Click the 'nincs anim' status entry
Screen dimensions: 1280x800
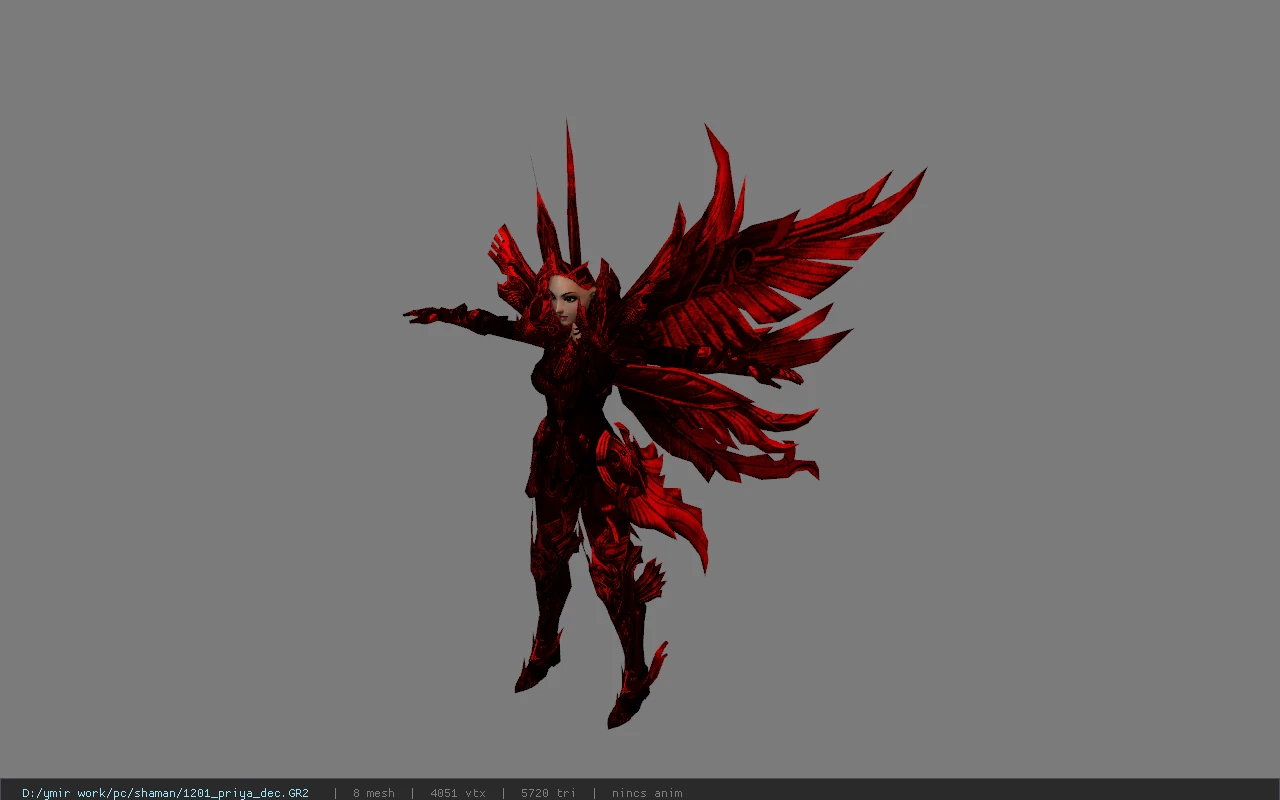[x=647, y=793]
